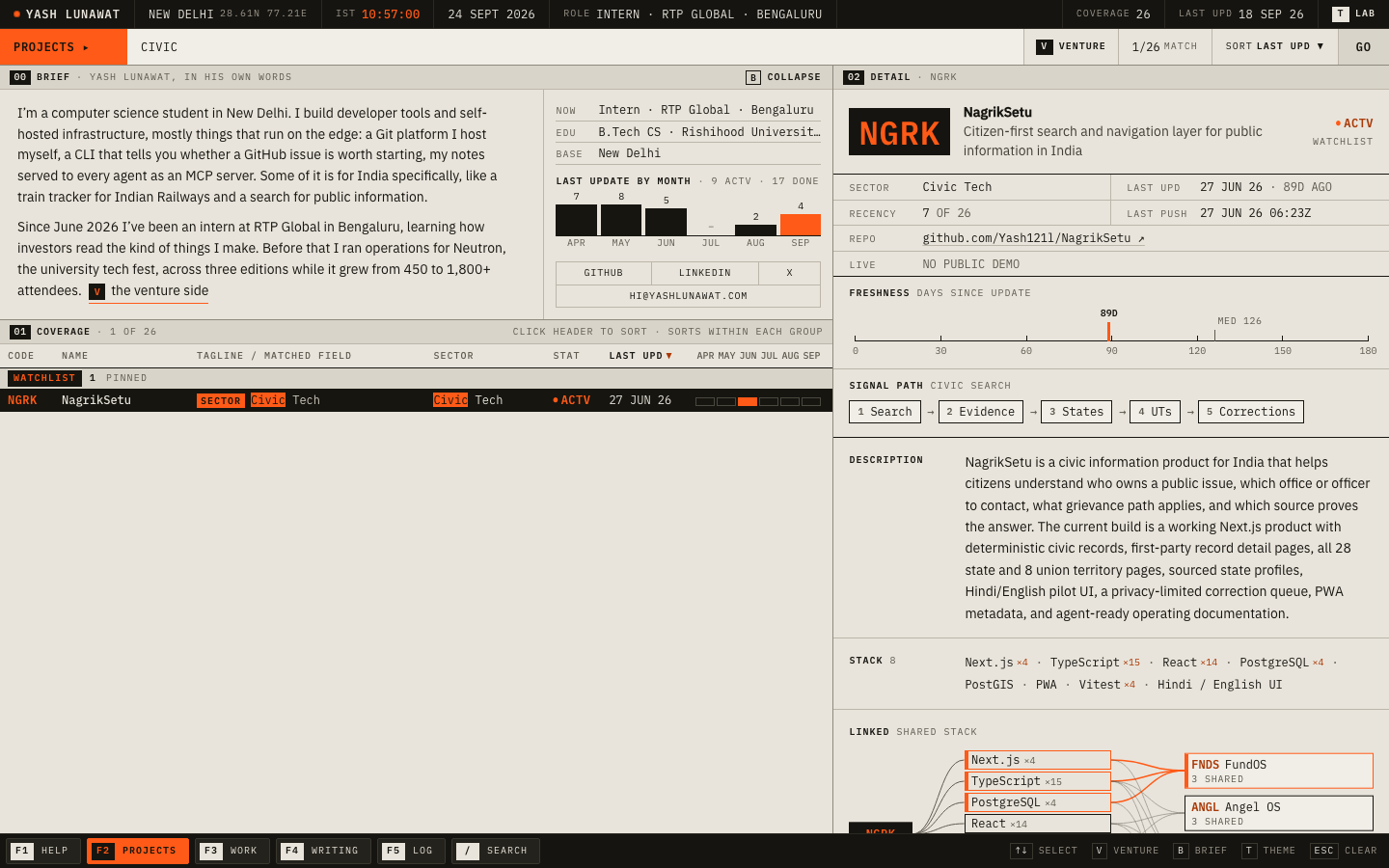
Task: Sort table by Stat column
Action: (566, 356)
